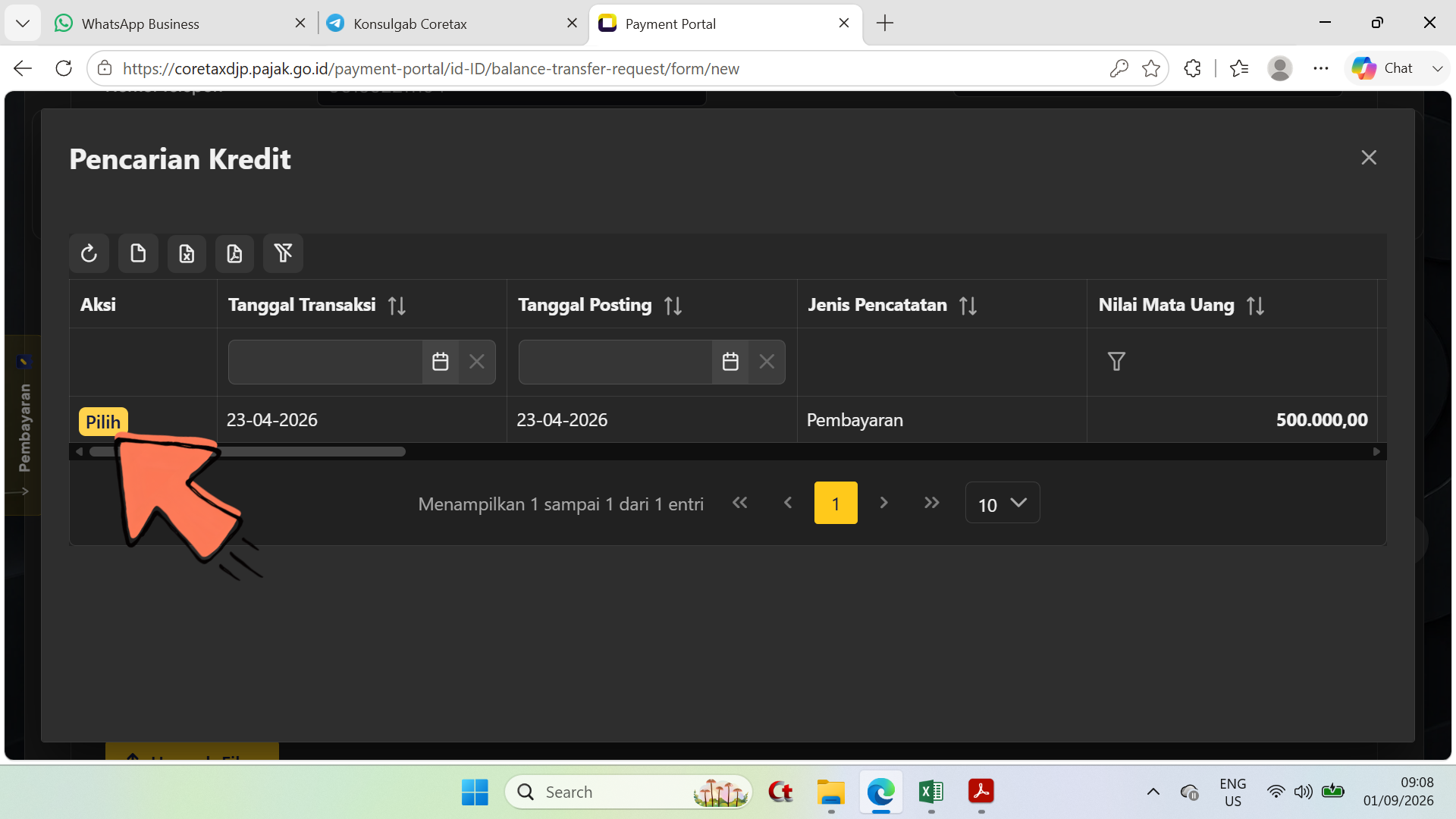
Task: Export the table as a plain file
Action: point(138,253)
